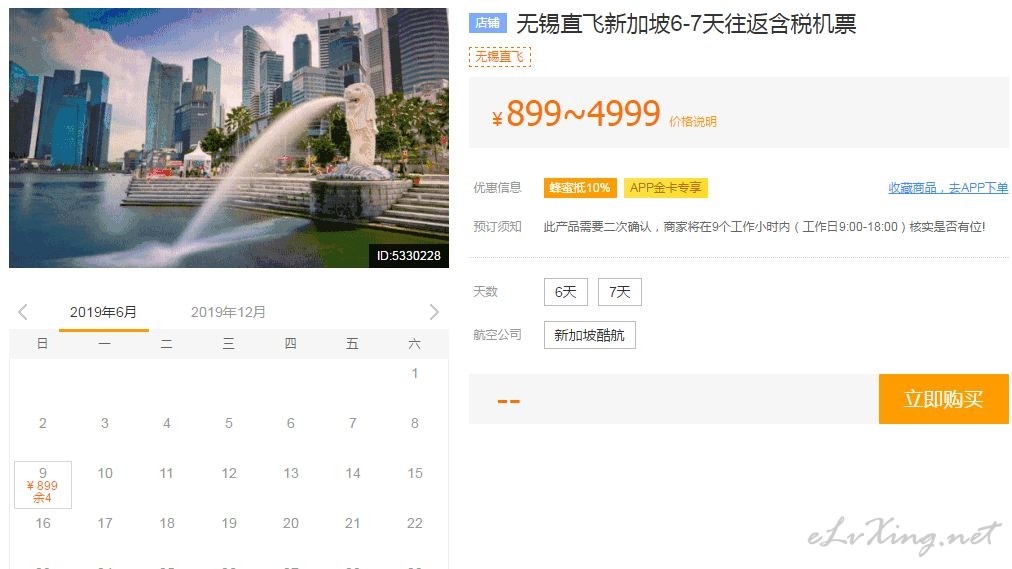This screenshot has width=1012, height=569.
Task: Switch to the 2019年6月 calendar tab
Action: 103,312
